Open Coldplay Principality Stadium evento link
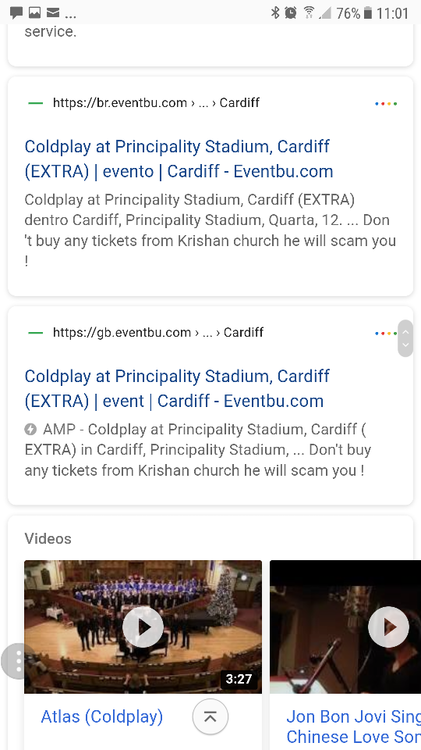421x750 pixels. pos(178,159)
